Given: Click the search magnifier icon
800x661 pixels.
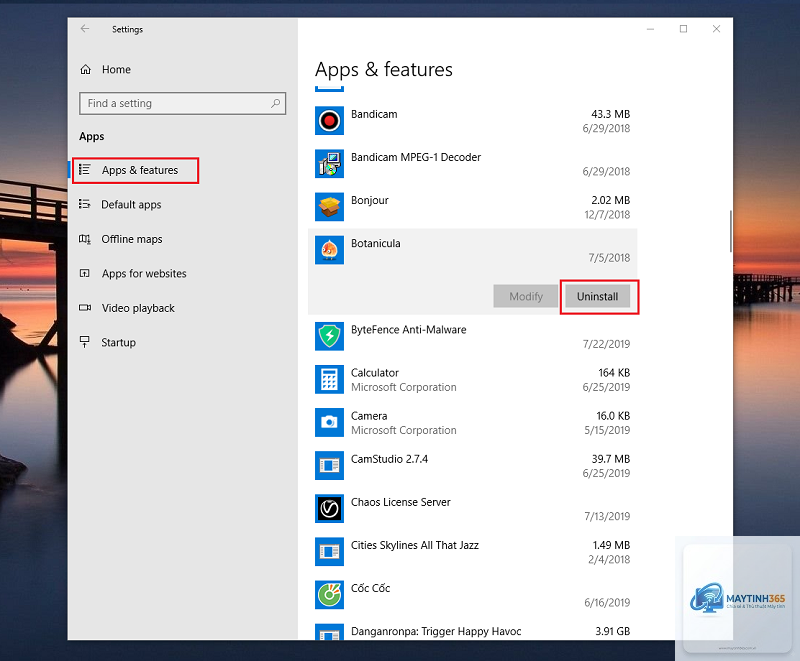Looking at the screenshot, I should coord(275,103).
